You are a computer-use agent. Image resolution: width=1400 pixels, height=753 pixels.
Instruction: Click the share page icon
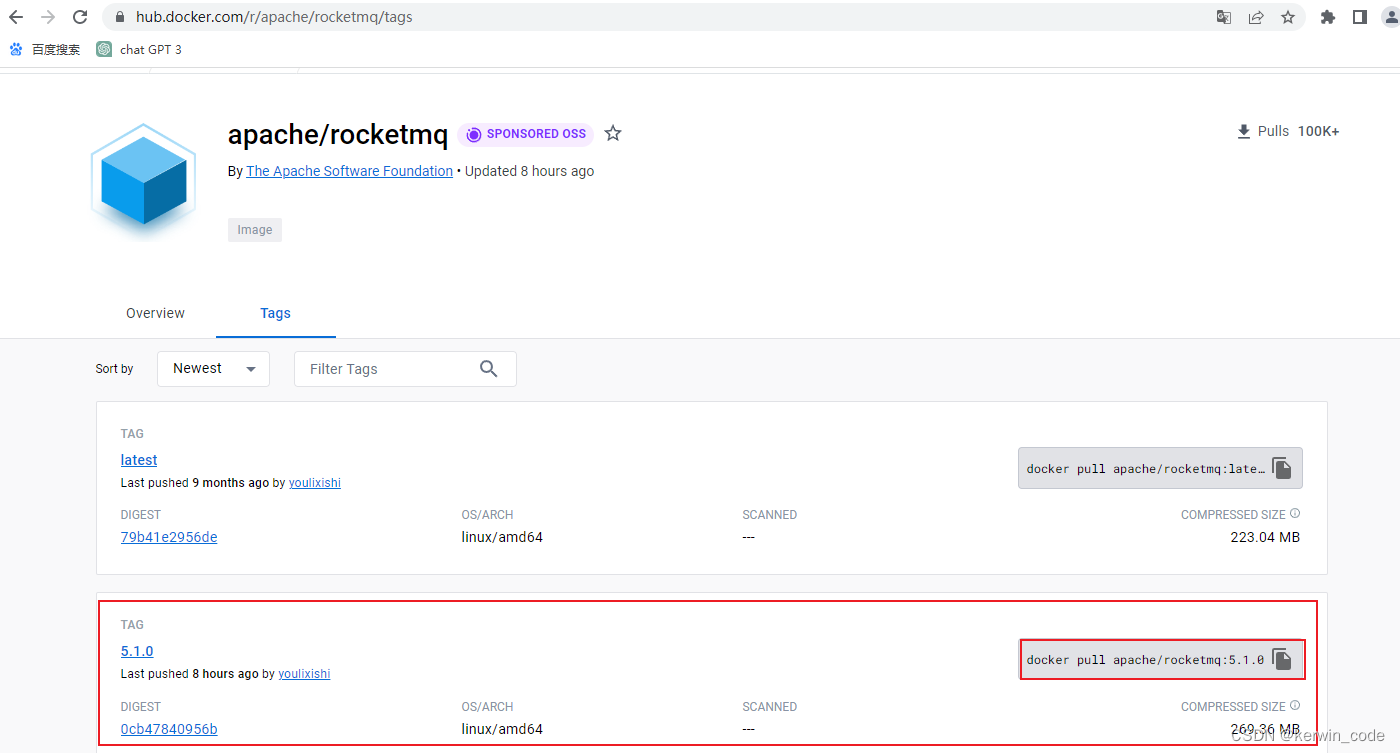pos(1256,17)
